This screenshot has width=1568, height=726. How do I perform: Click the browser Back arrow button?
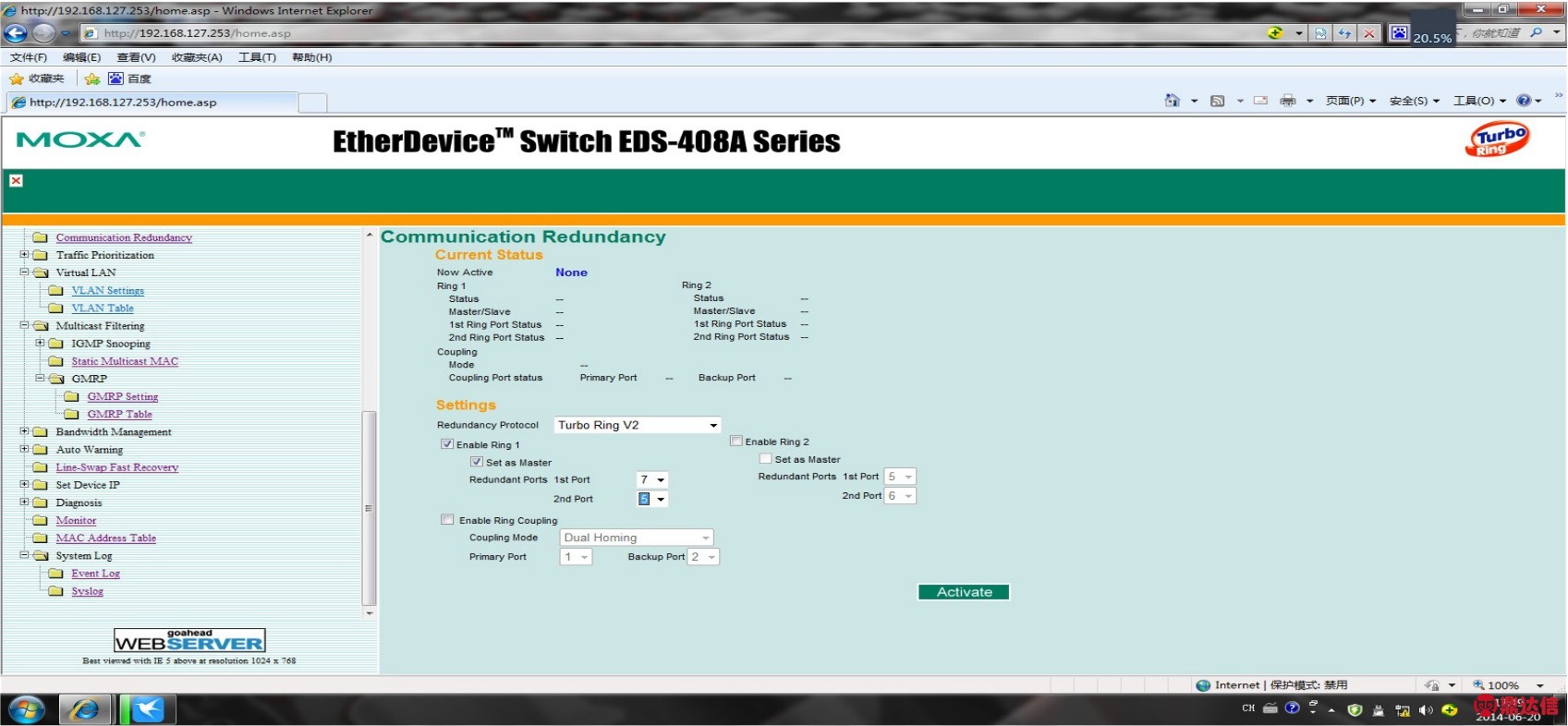16,33
